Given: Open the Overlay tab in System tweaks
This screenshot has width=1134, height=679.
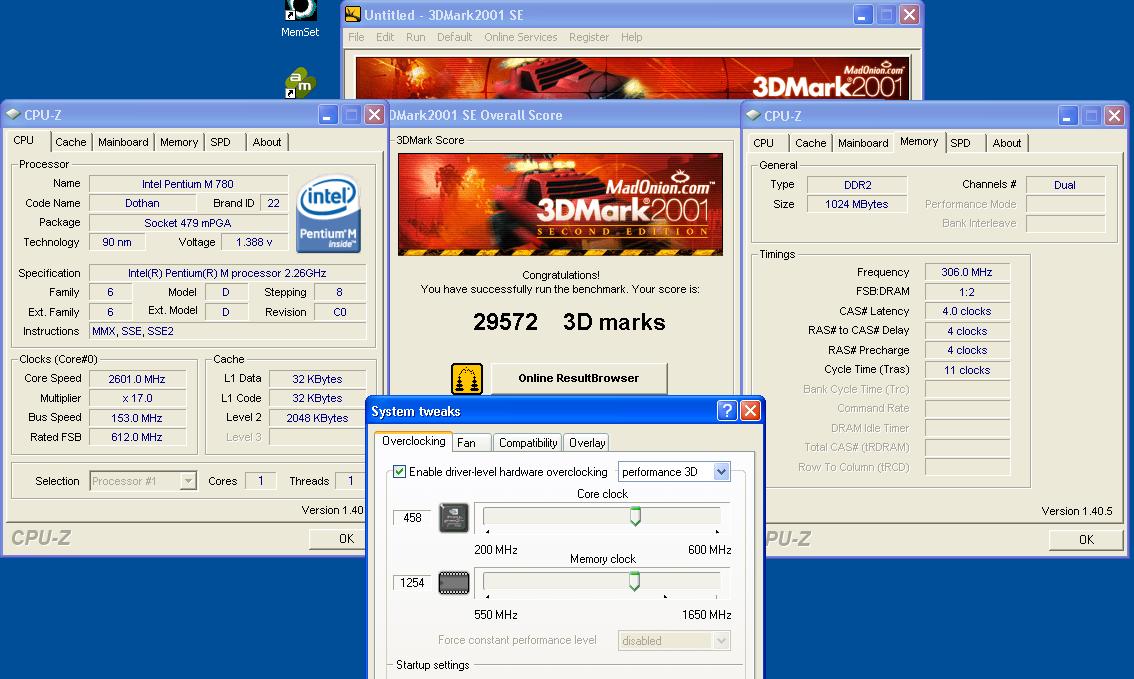Looking at the screenshot, I should coord(587,443).
